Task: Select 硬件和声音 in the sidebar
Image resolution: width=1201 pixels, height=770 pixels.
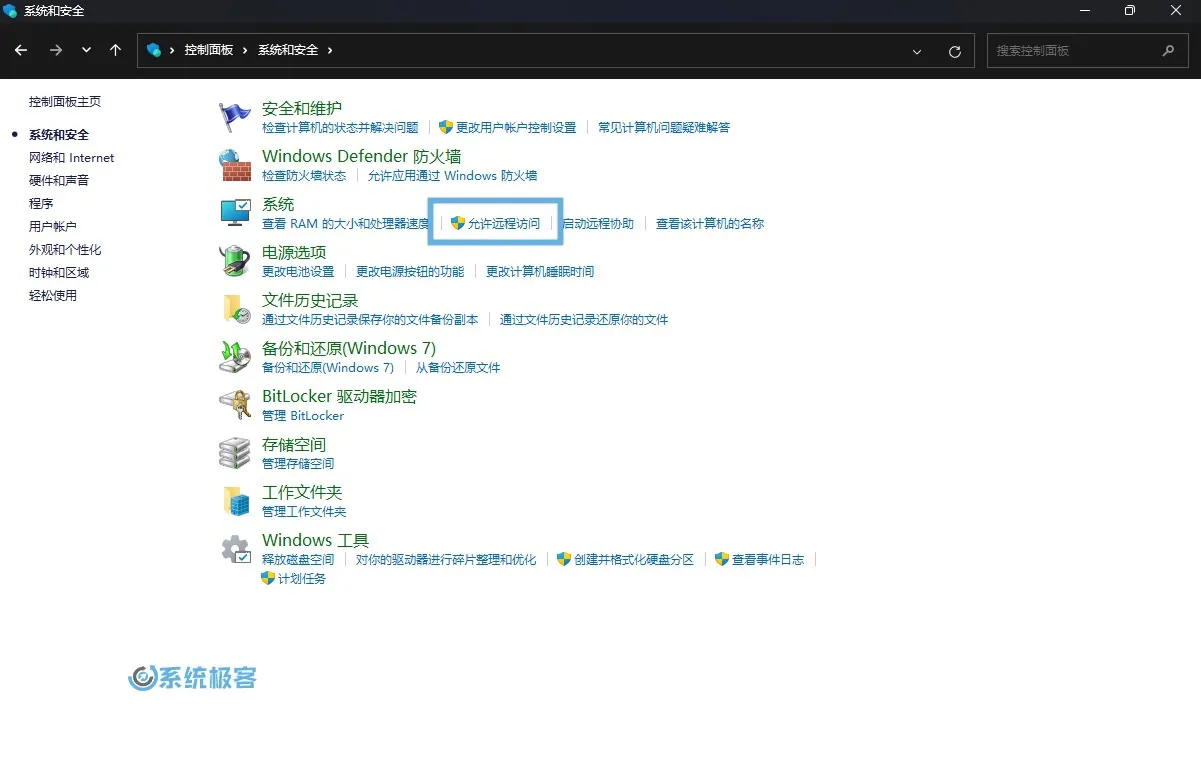Action: coord(61,180)
